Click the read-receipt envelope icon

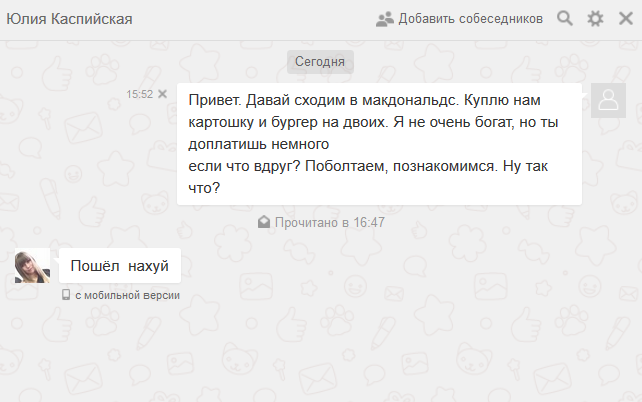(x=264, y=221)
